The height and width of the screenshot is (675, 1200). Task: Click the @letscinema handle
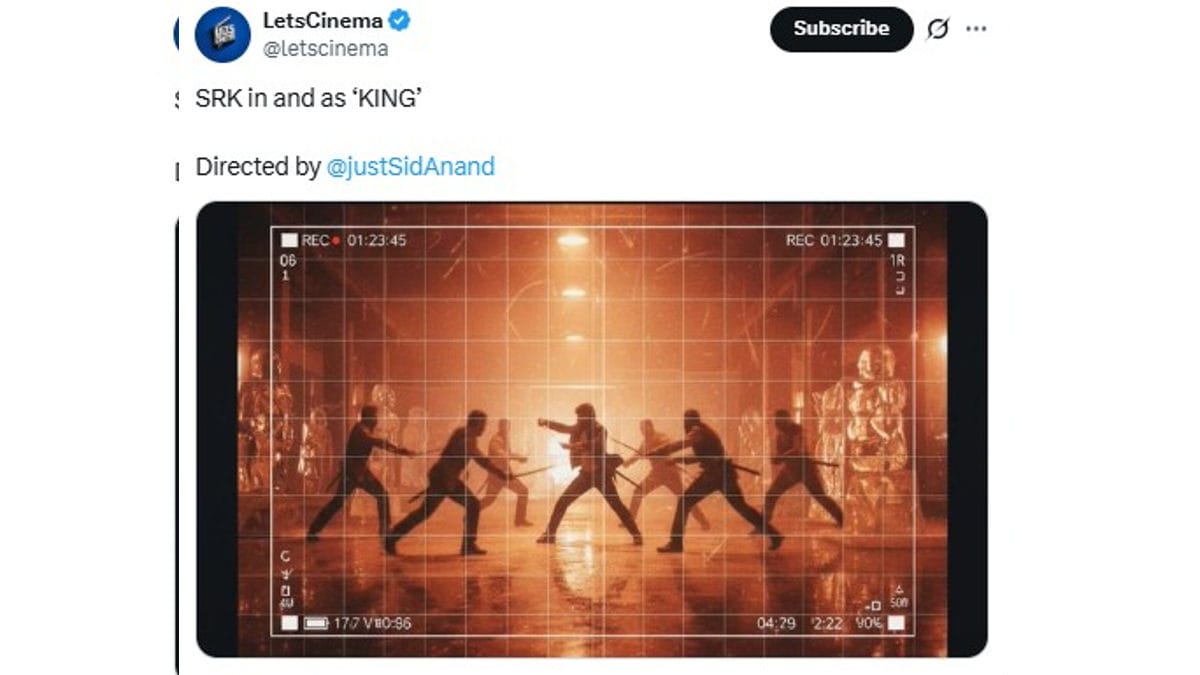325,48
